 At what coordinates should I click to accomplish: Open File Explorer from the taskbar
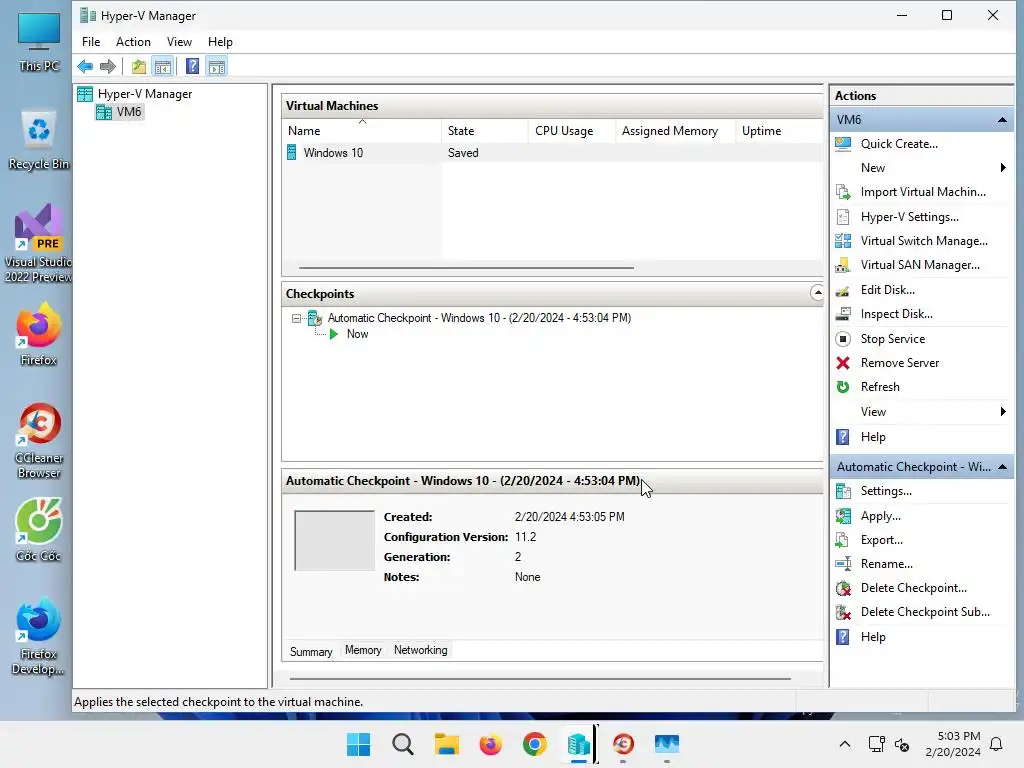447,744
